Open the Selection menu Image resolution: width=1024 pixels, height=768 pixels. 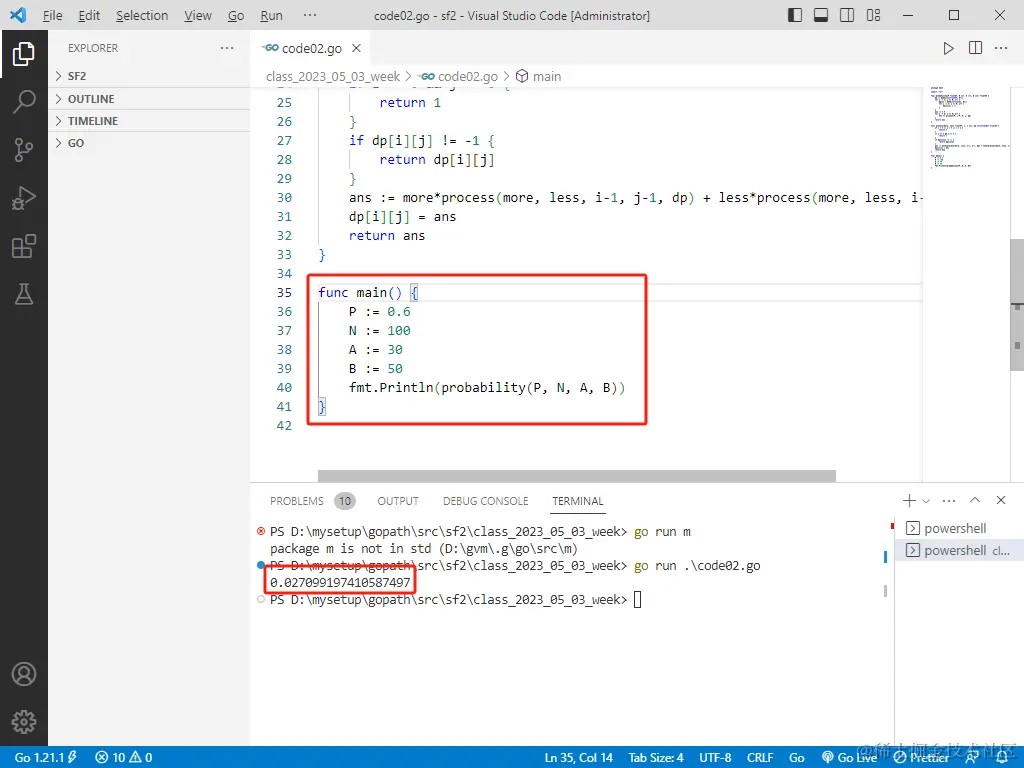tap(142, 16)
